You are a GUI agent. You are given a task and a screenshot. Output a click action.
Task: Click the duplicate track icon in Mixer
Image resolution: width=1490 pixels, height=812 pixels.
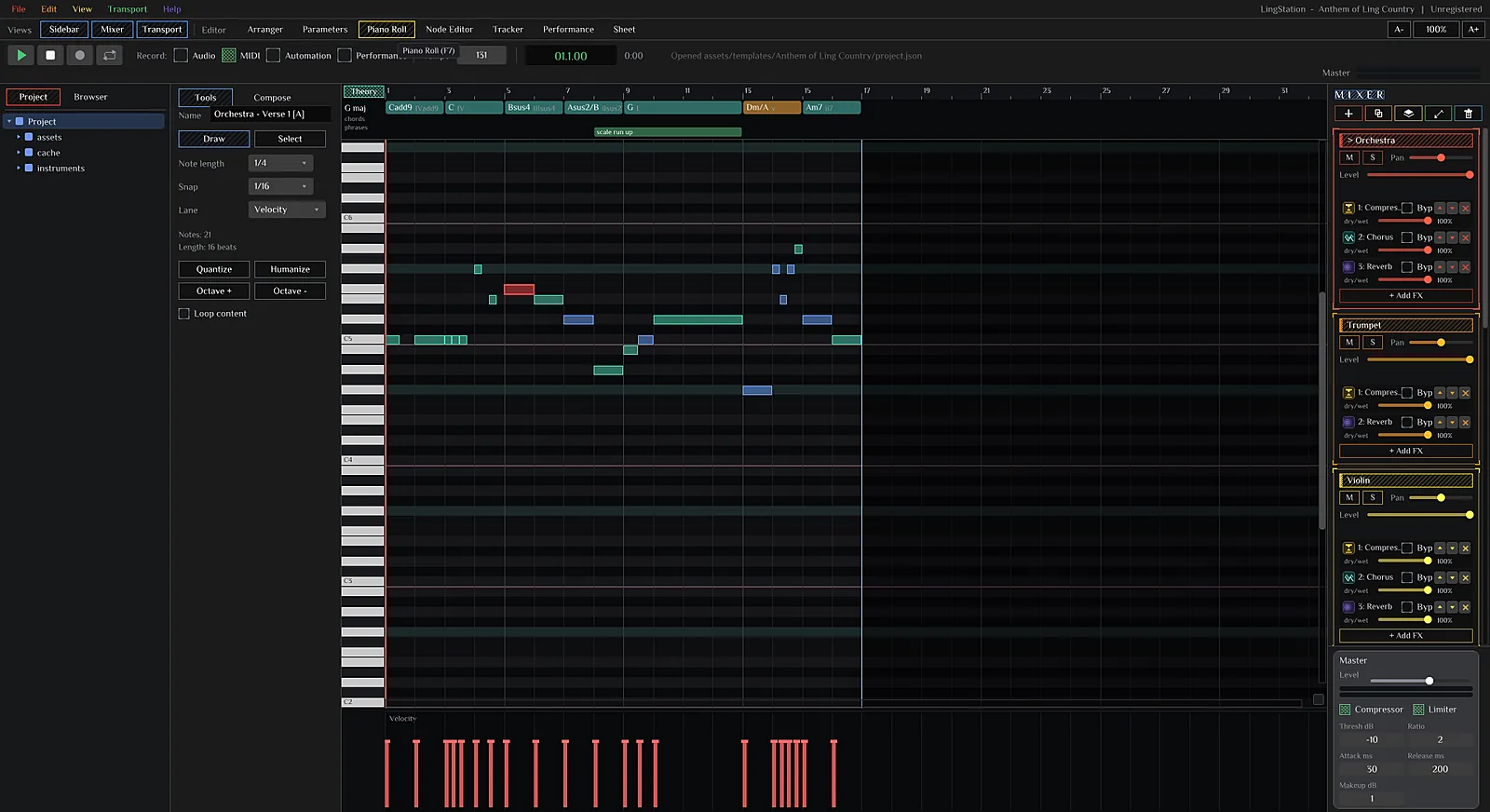(1378, 114)
